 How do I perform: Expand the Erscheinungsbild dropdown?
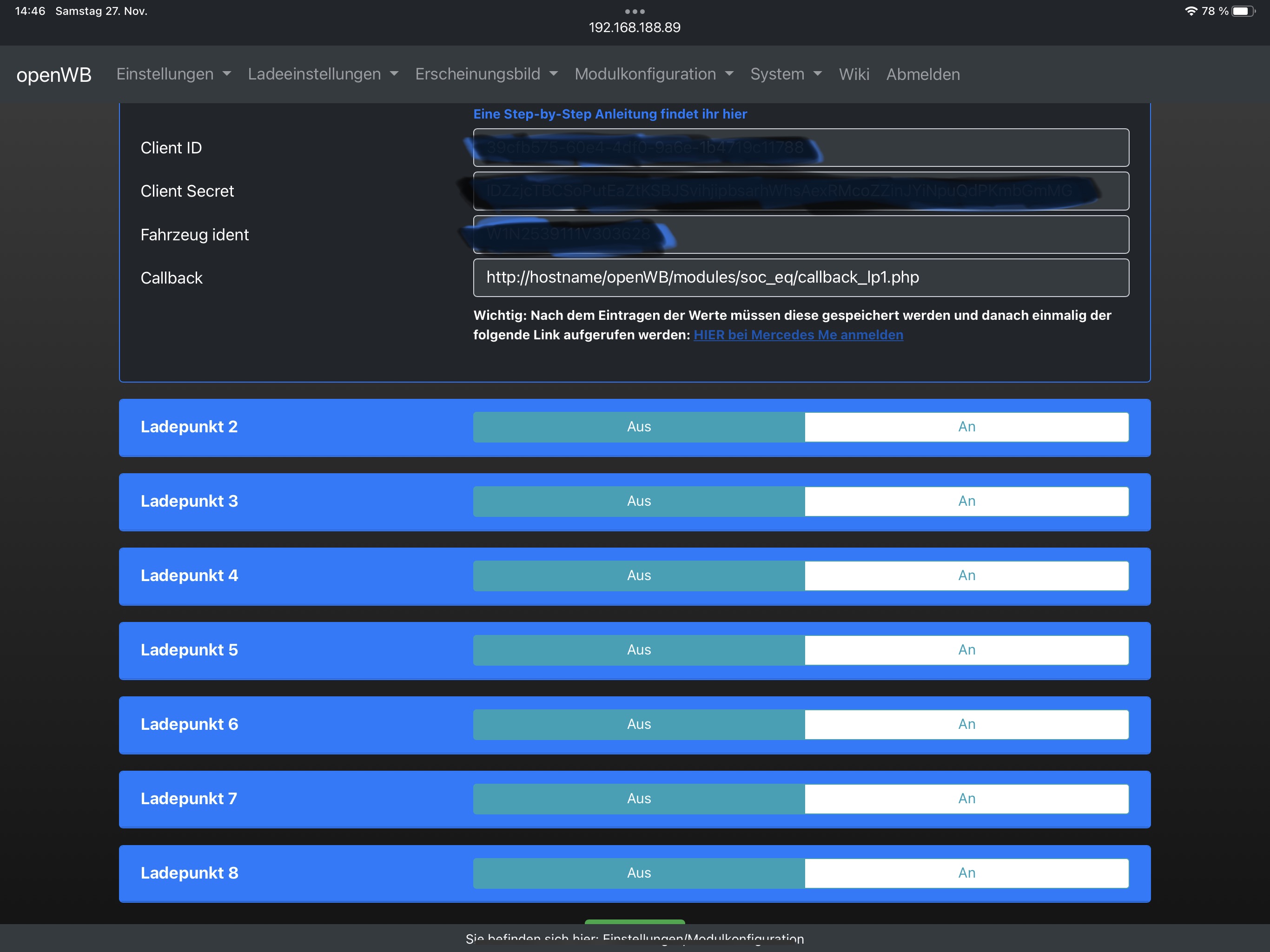(x=486, y=74)
